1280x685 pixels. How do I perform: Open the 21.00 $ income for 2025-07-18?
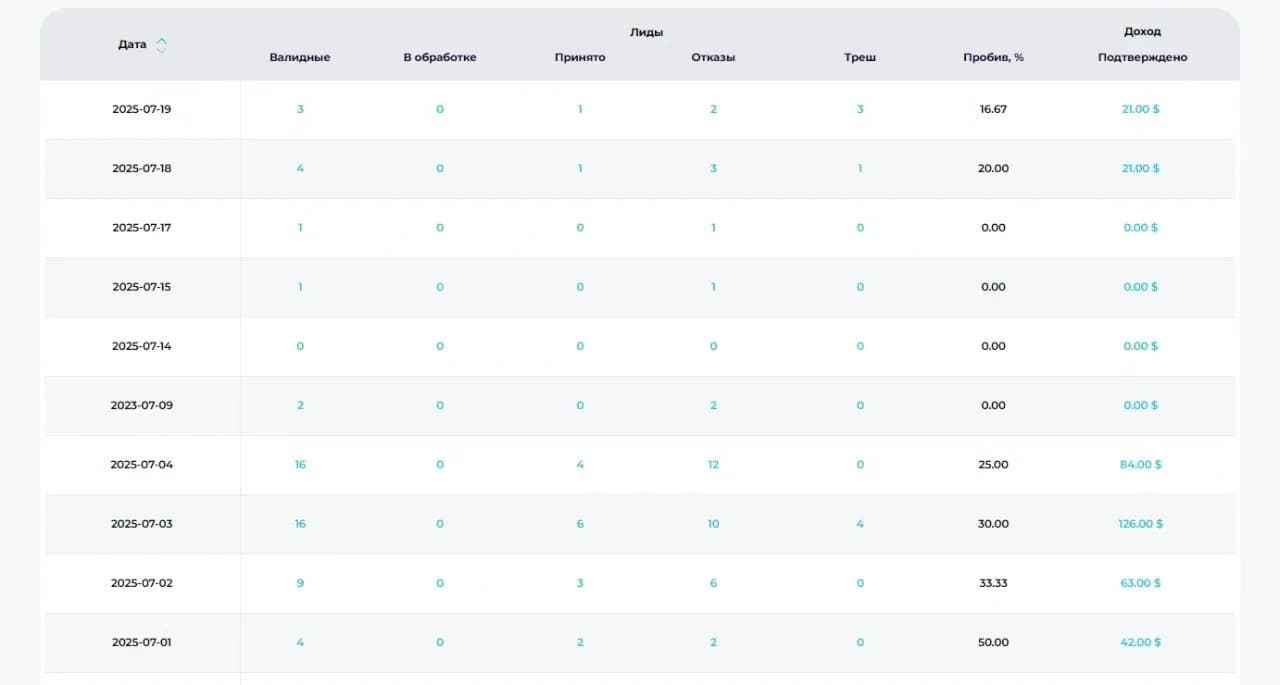pyautogui.click(x=1140, y=168)
